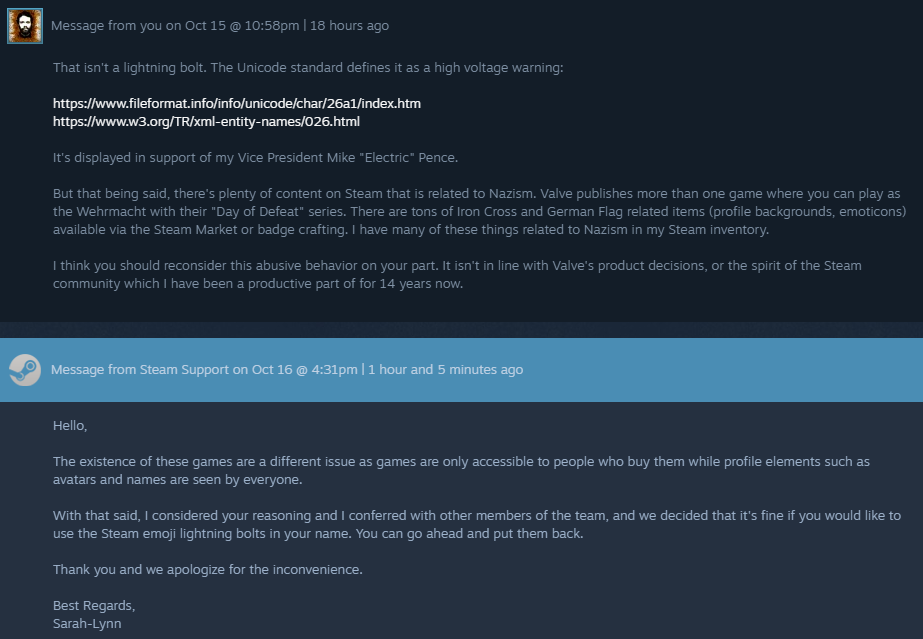This screenshot has width=923, height=639.
Task: Click the "Sarah-Lynn" signature name
Action: 86,623
